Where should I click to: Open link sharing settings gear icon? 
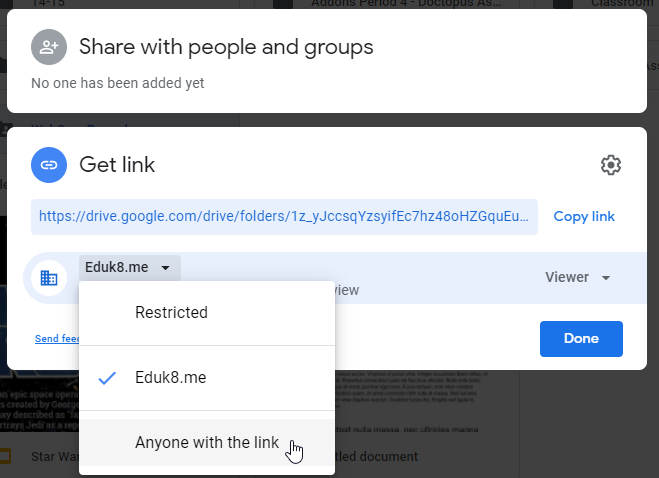tap(611, 165)
